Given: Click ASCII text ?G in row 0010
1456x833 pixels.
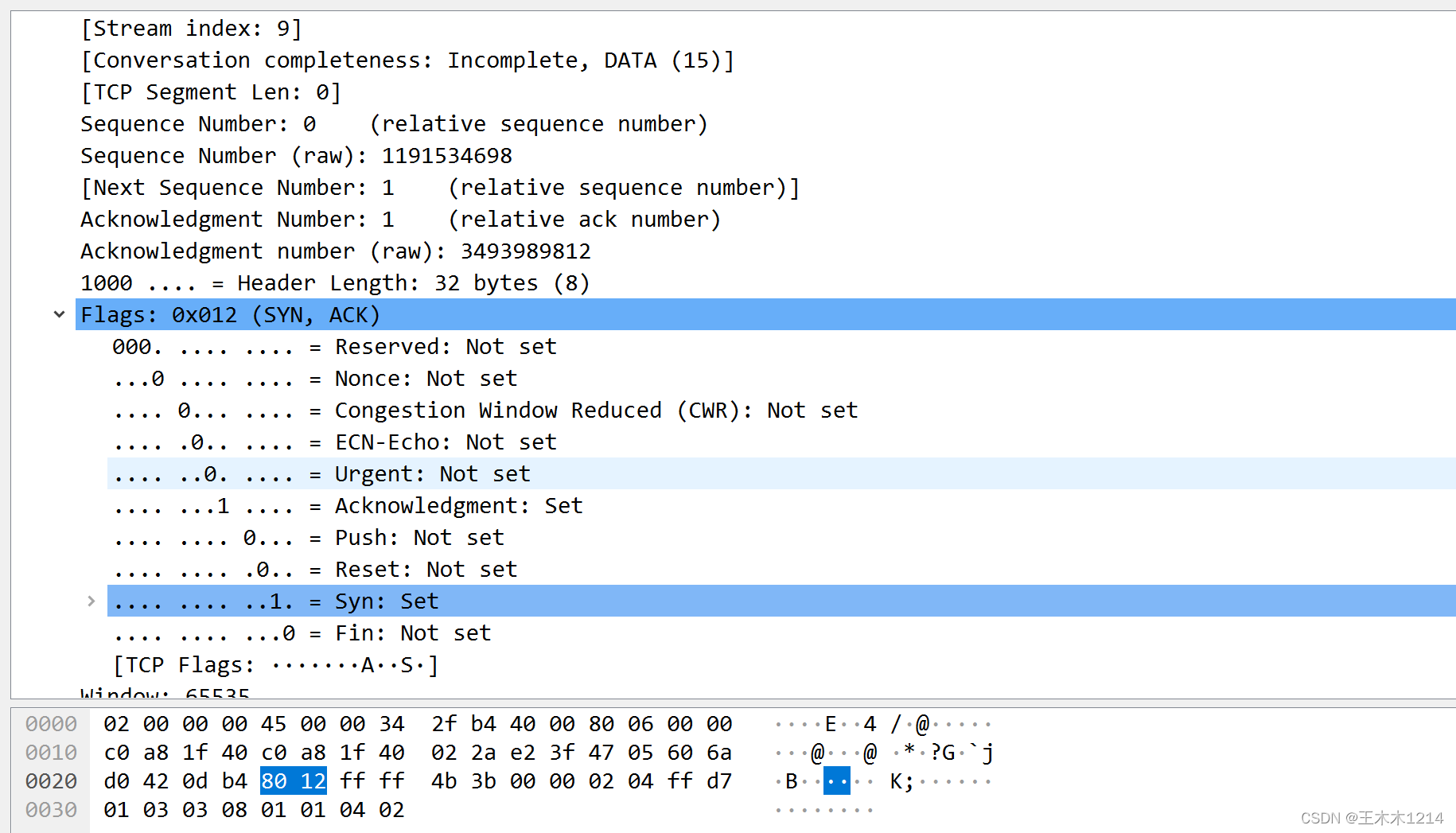Looking at the screenshot, I should [x=943, y=753].
